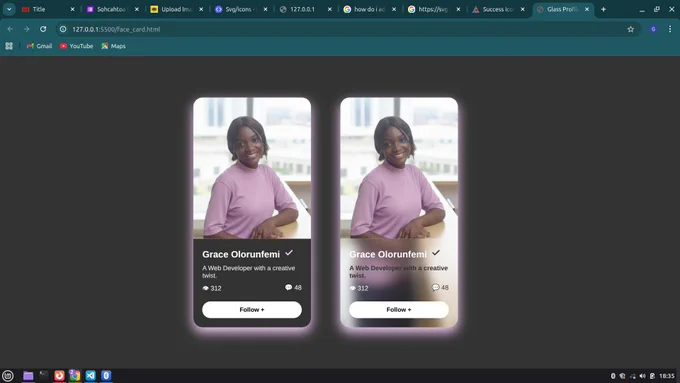The image size is (680, 383).
Task: View site information icon in address bar
Action: click(63, 29)
